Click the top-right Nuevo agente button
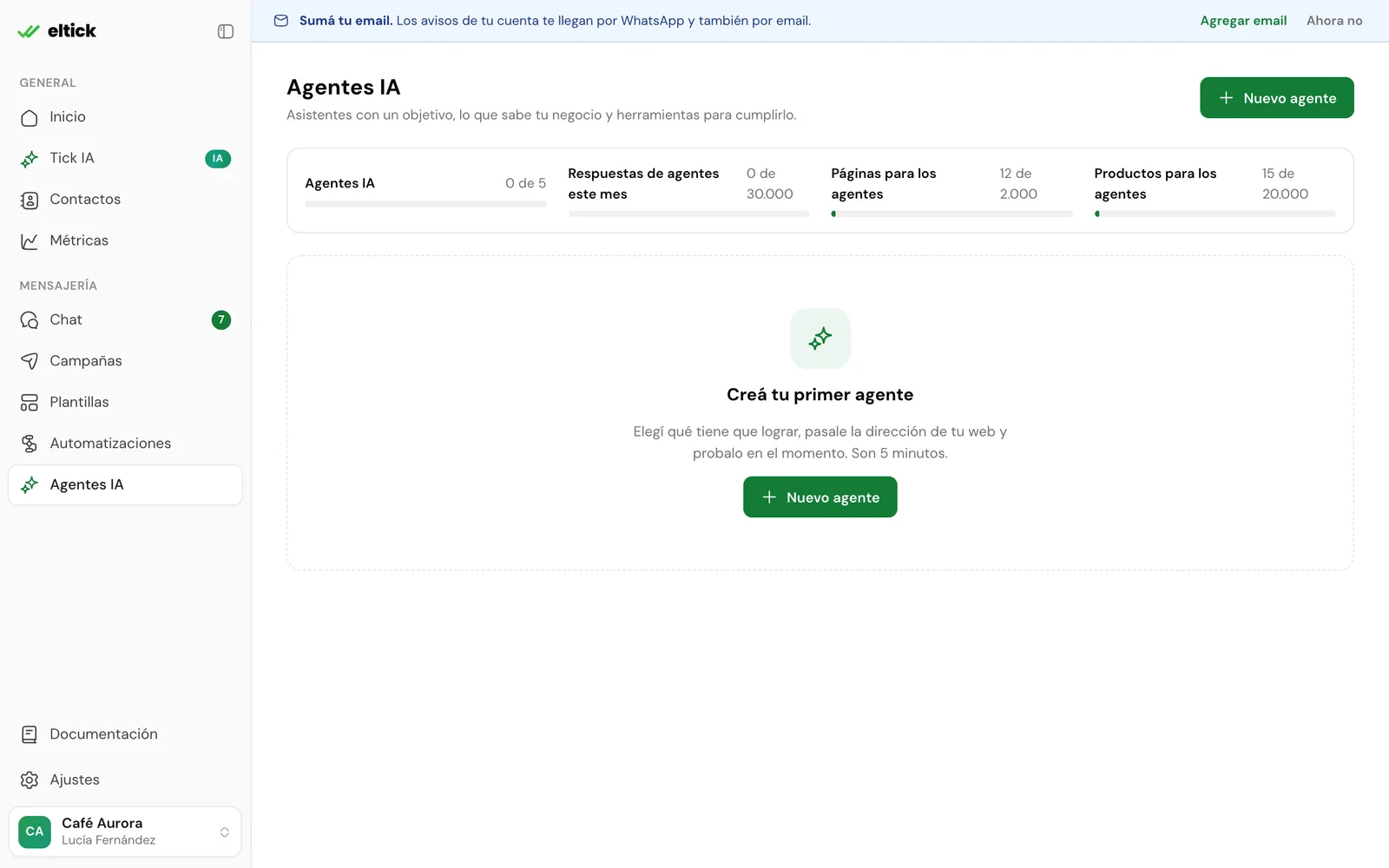This screenshot has height=868, width=1389. click(1277, 98)
